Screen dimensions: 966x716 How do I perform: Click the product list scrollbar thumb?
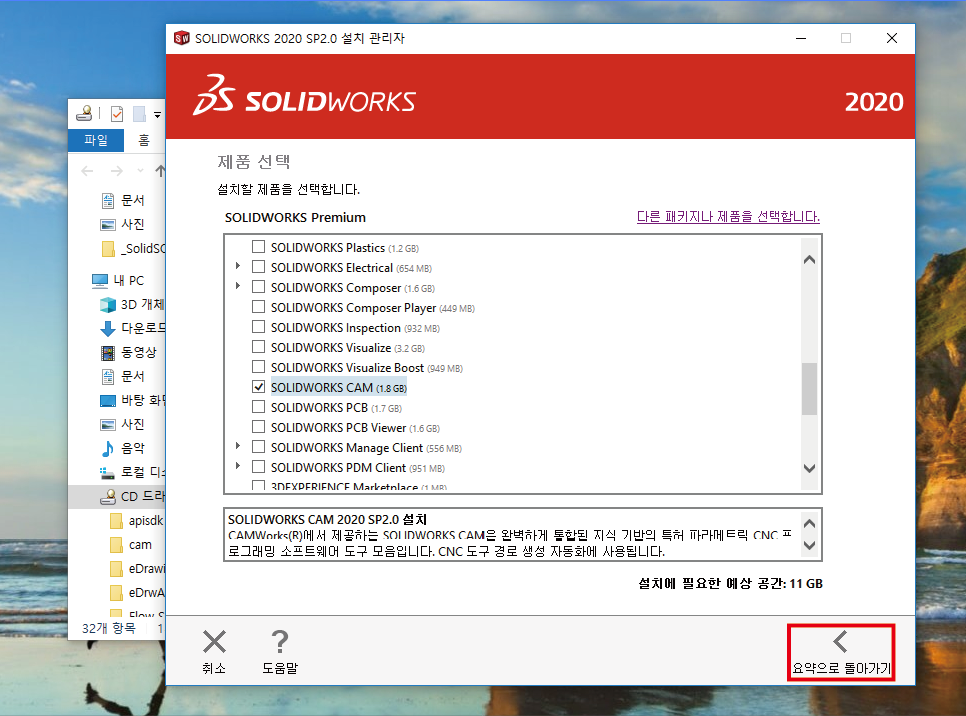810,389
